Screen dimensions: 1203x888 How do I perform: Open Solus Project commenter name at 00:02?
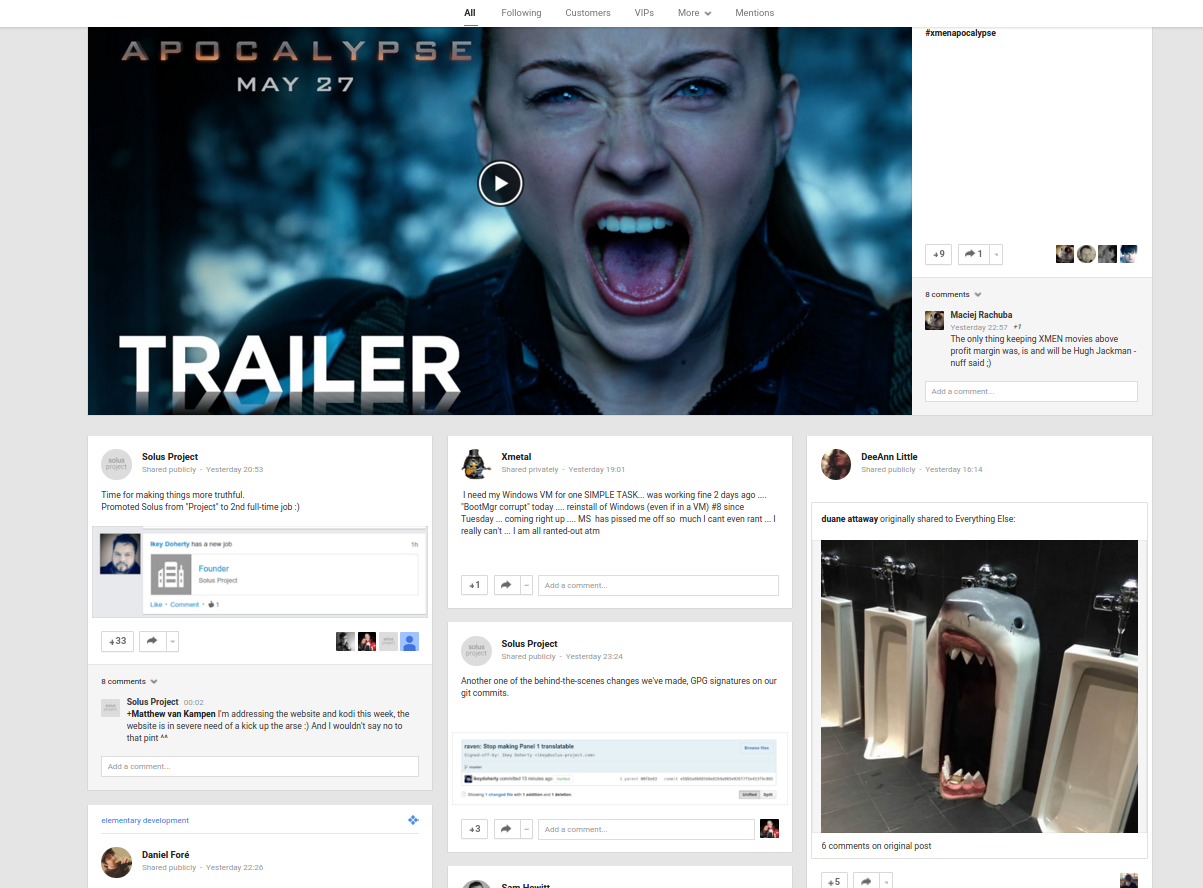[x=152, y=702]
